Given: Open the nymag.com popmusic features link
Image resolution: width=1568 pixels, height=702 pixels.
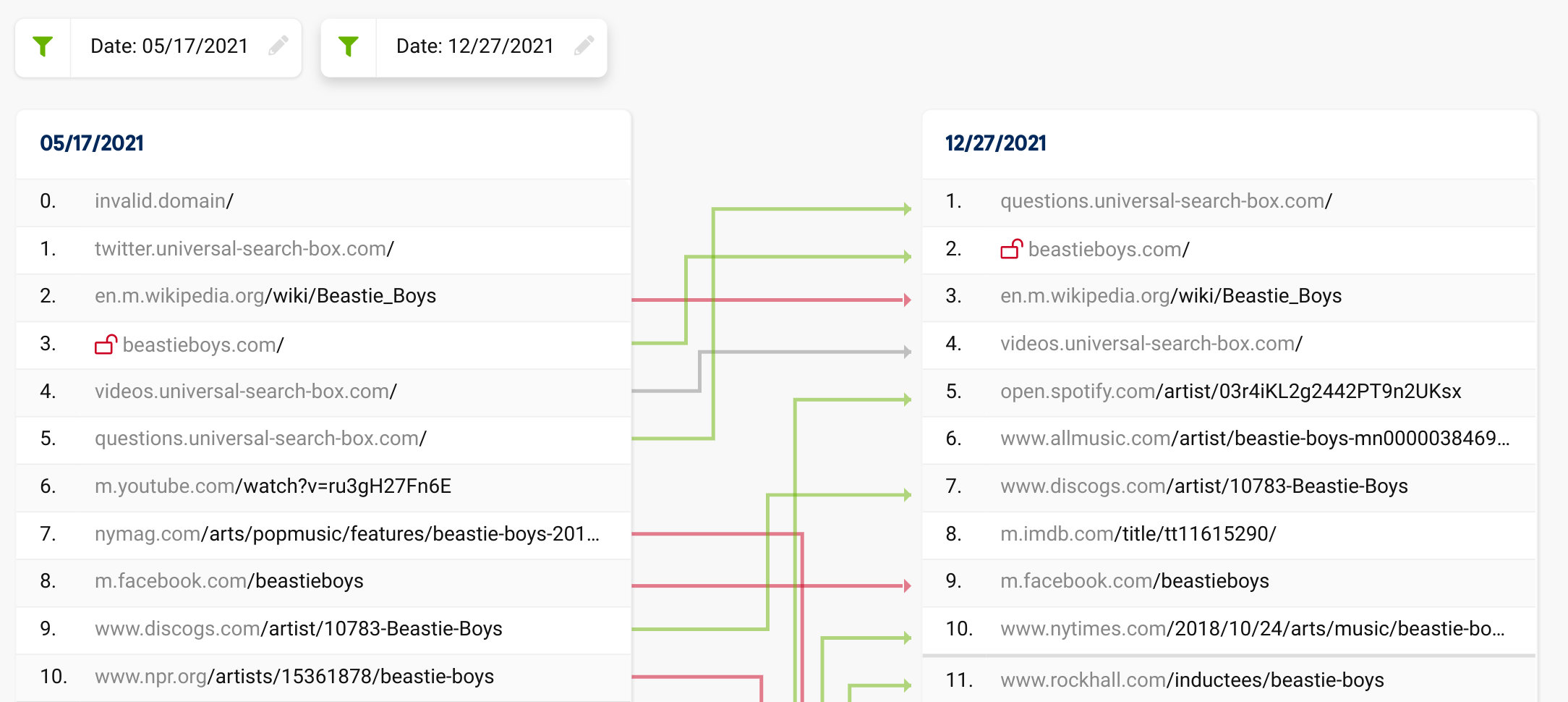Looking at the screenshot, I should (x=347, y=534).
